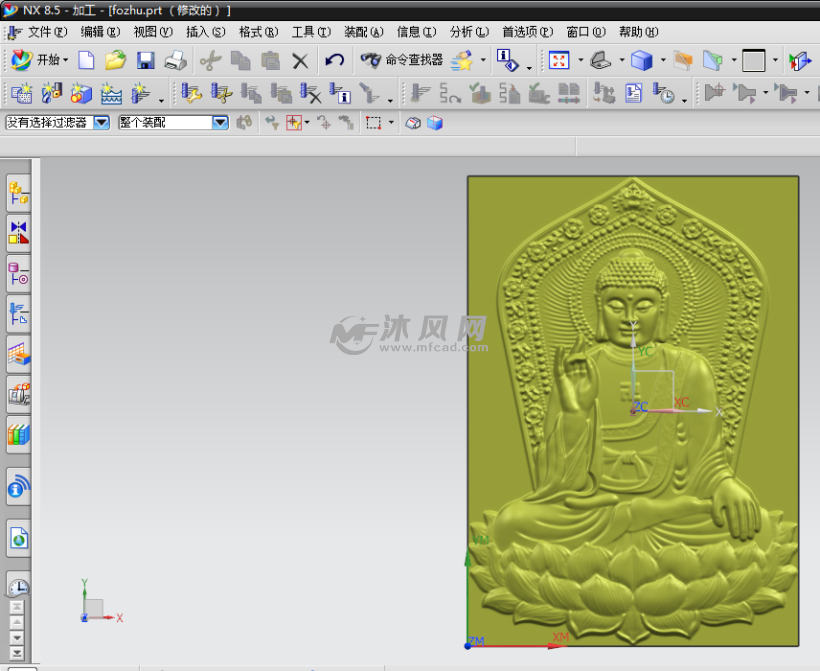Open the 文件(F) menu
This screenshot has height=671, width=820.
tap(47, 32)
